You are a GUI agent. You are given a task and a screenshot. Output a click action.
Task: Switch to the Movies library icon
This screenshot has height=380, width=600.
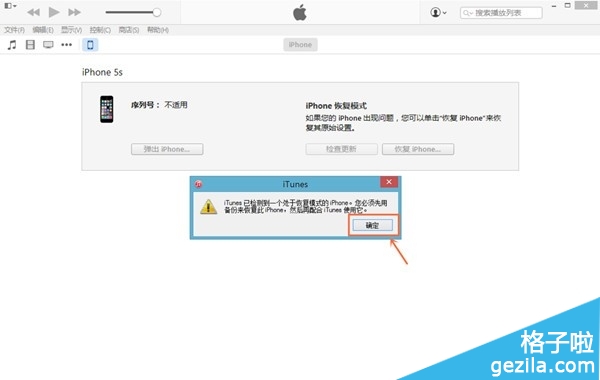(30, 45)
